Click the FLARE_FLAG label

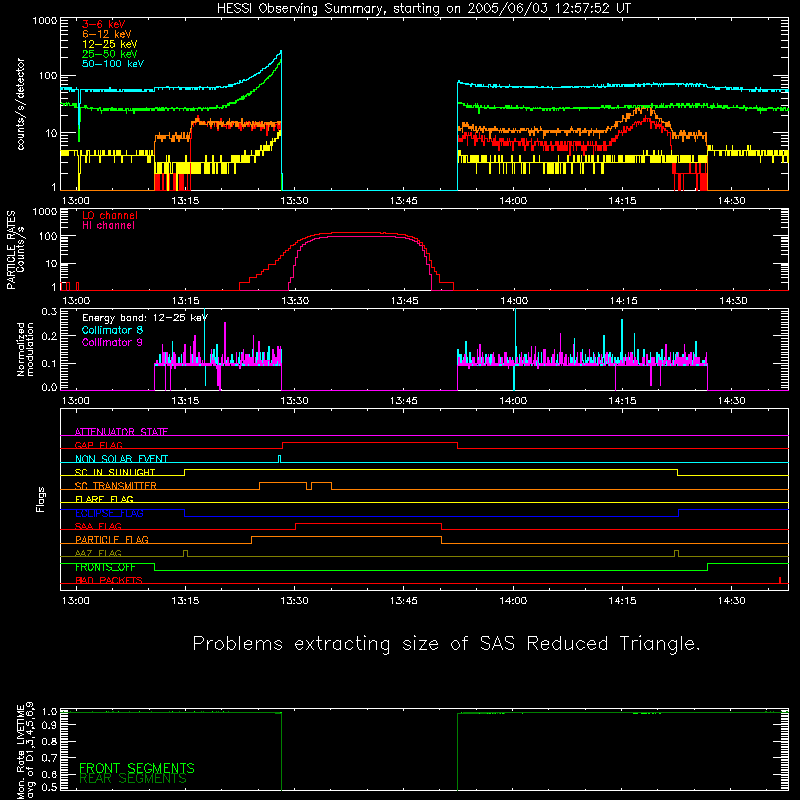104,499
